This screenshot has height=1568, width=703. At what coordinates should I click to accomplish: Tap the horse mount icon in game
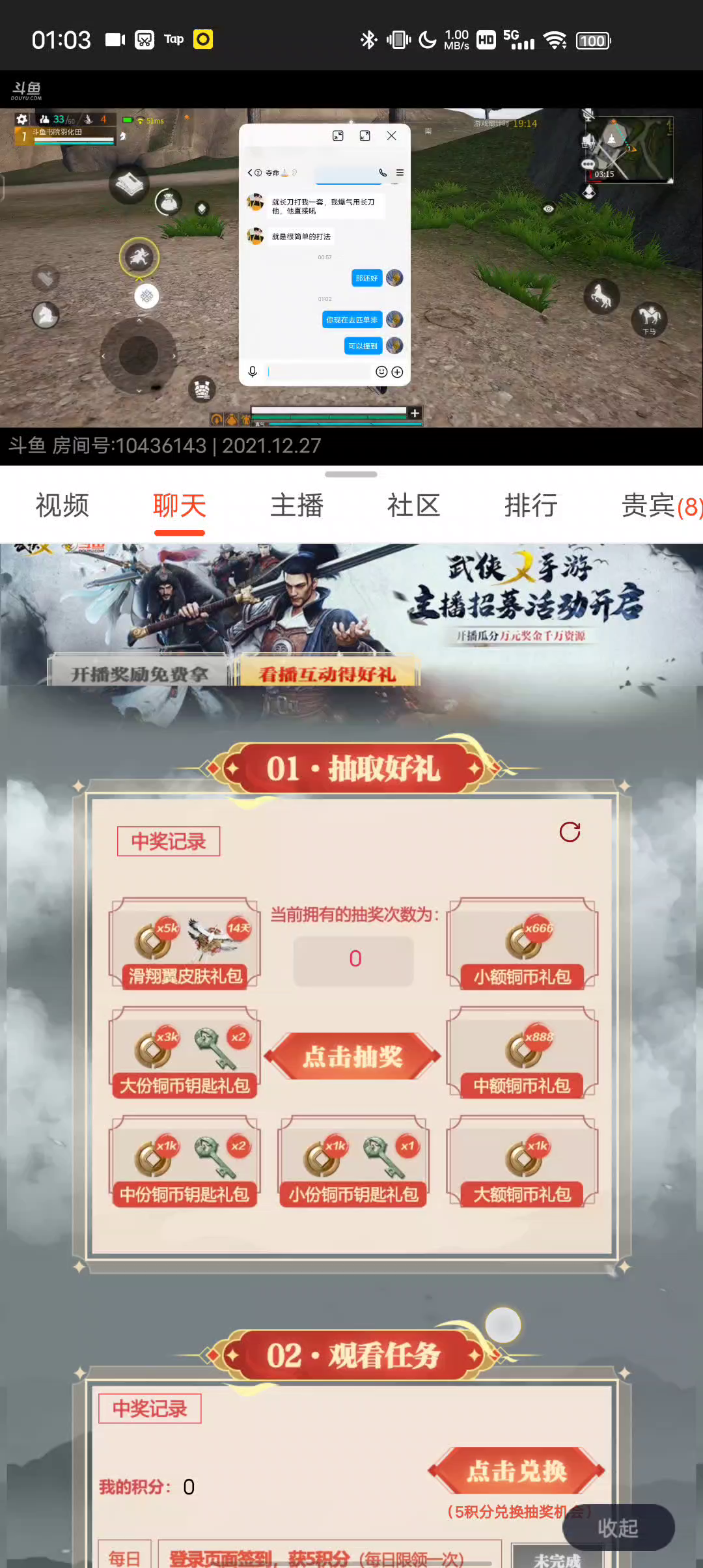pos(601,297)
